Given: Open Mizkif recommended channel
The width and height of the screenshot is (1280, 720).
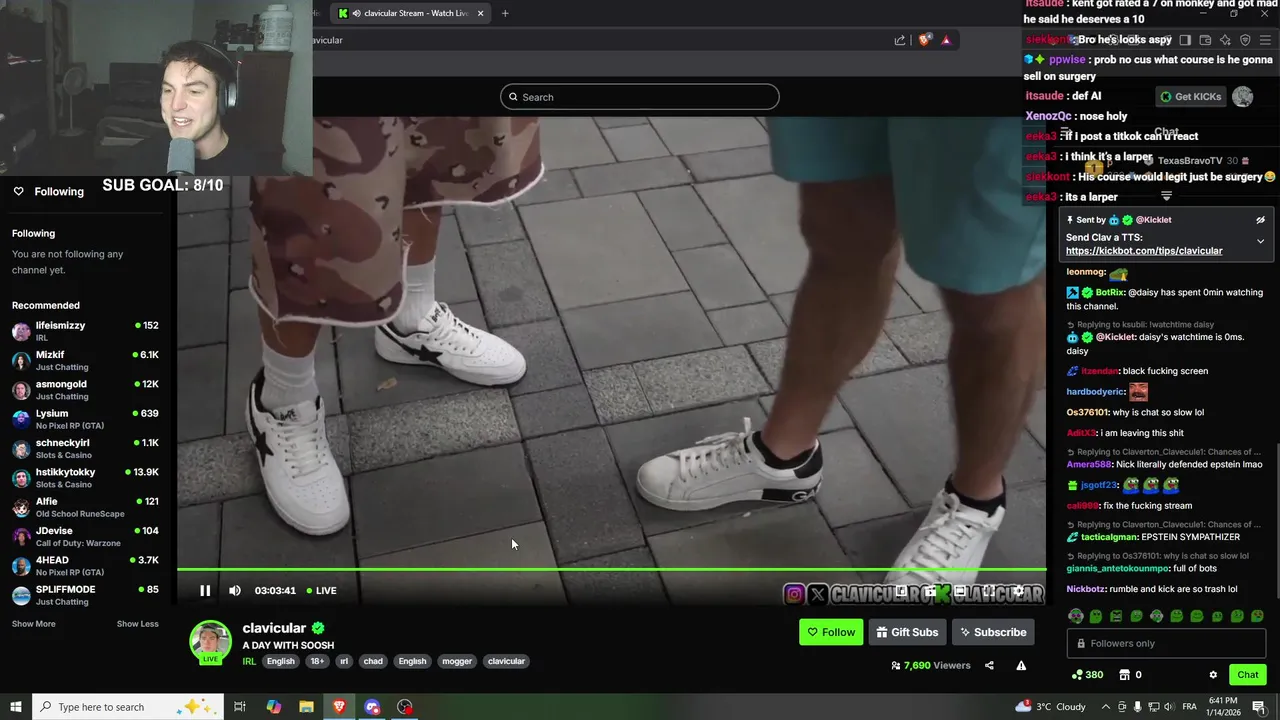Looking at the screenshot, I should coord(85,361).
